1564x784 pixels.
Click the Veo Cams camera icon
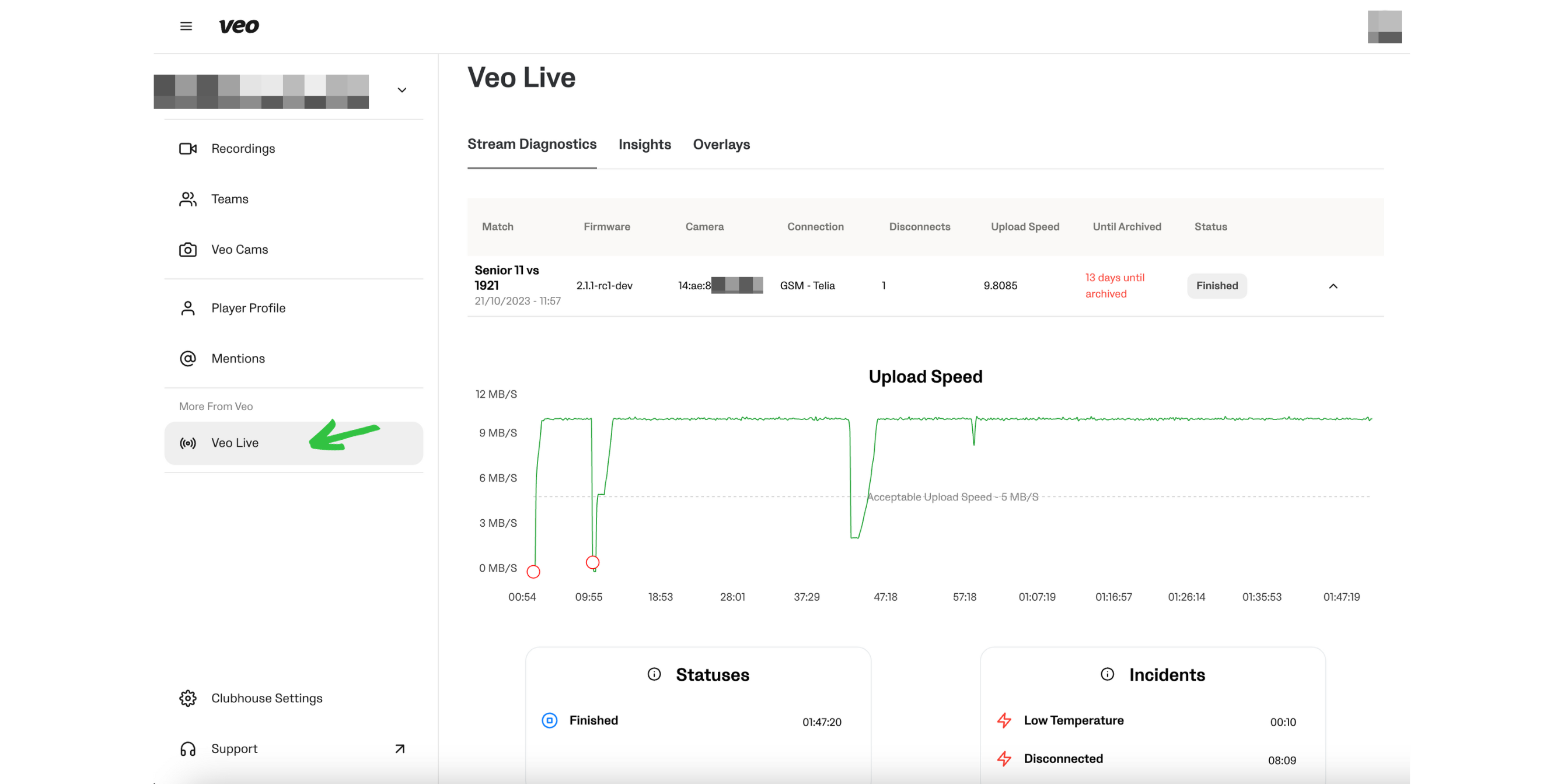(187, 250)
